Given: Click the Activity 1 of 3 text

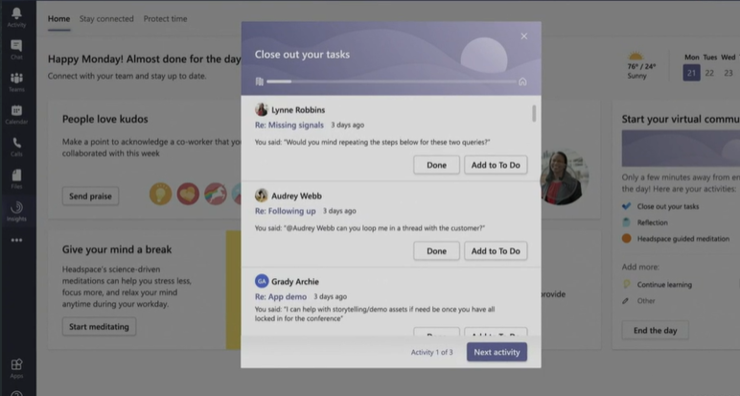Looking at the screenshot, I should 432,352.
